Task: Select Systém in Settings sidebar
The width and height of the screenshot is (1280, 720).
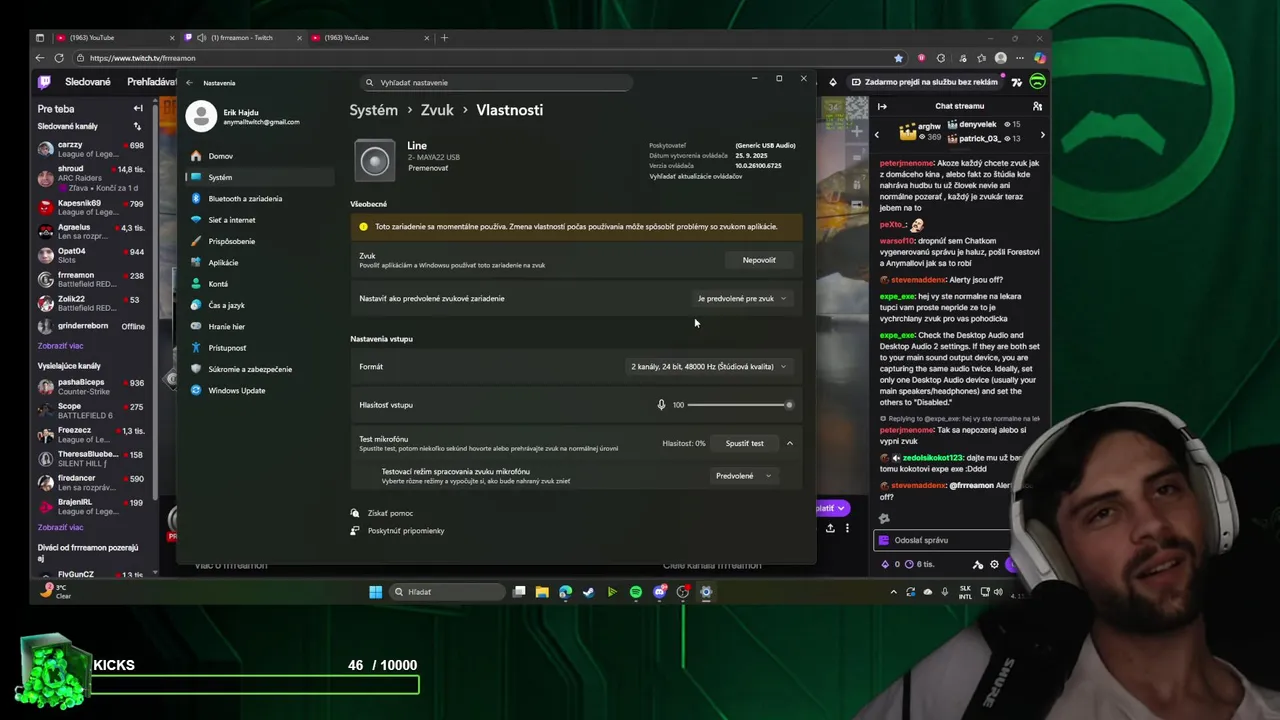Action: tap(259, 177)
